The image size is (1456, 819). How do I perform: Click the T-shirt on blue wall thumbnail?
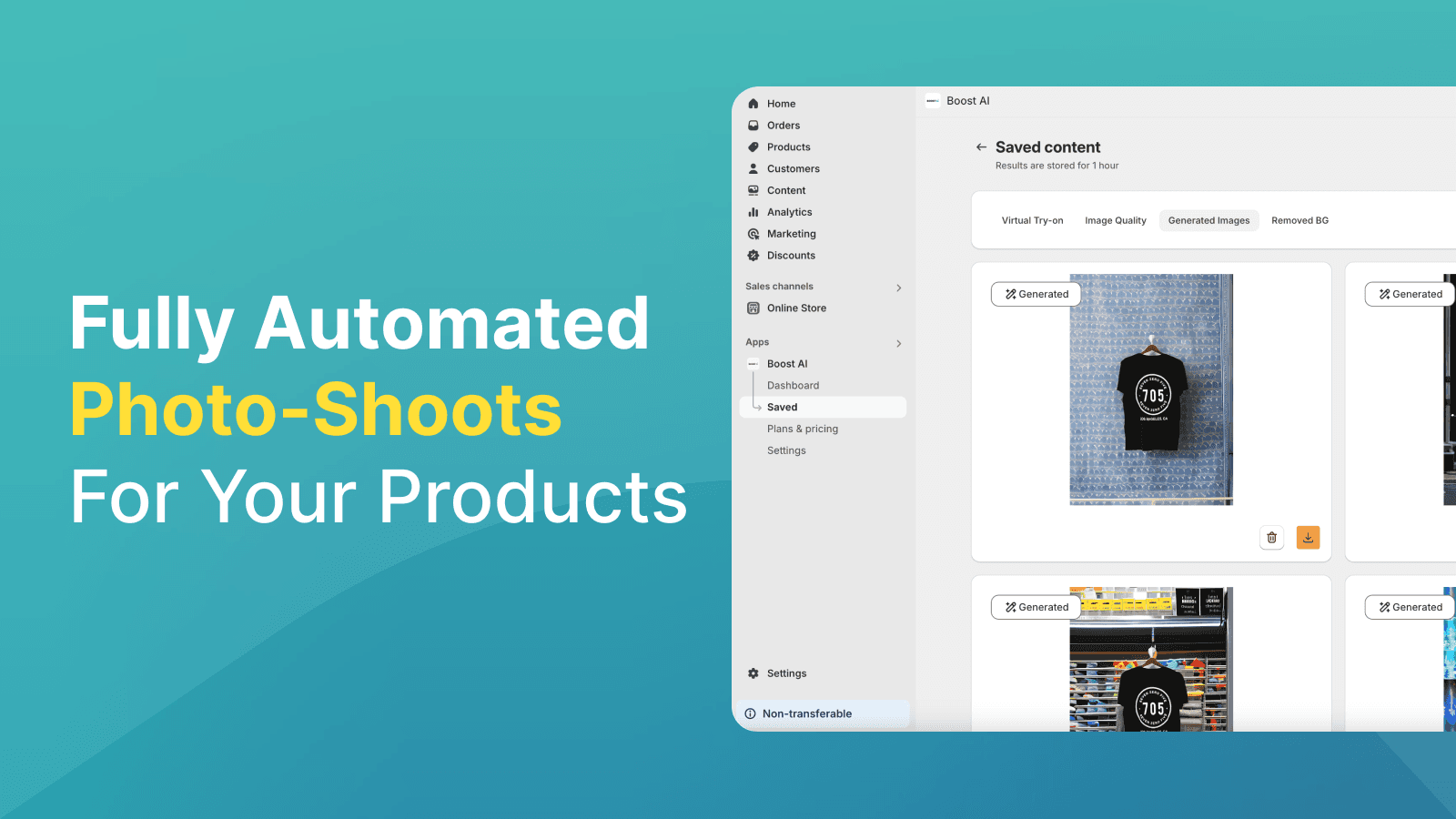(1151, 389)
